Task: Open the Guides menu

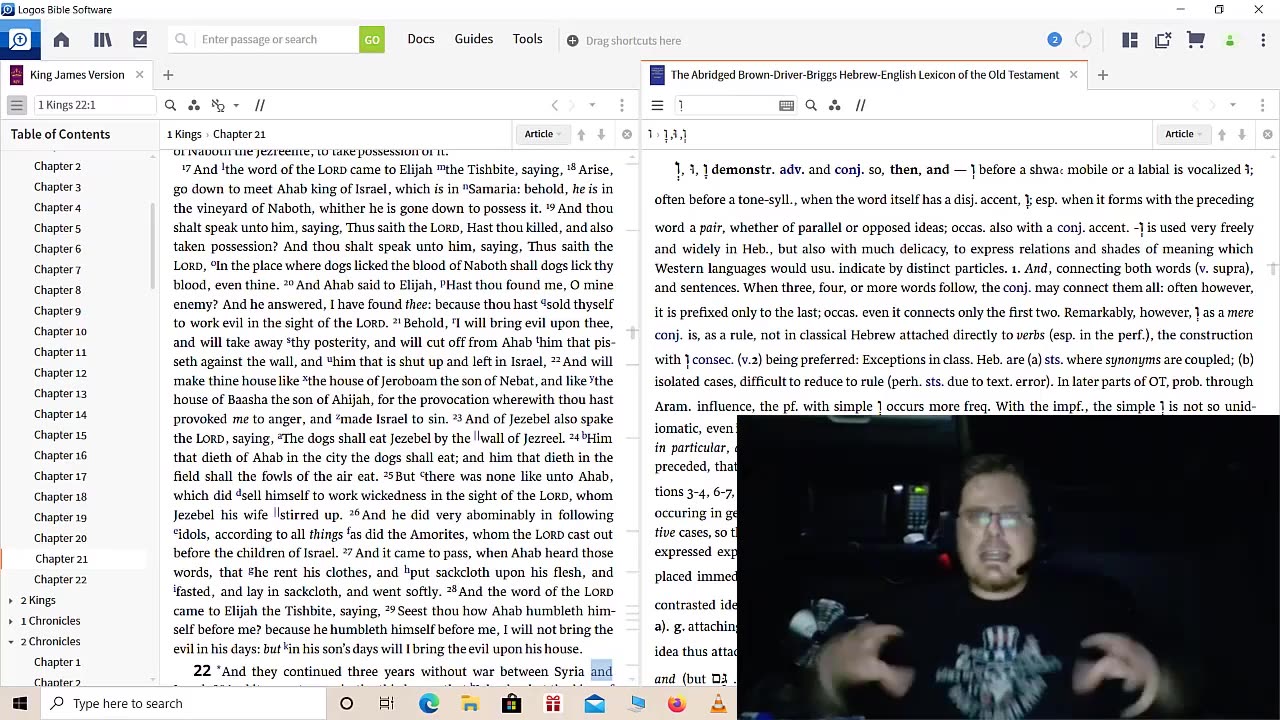Action: [x=474, y=39]
